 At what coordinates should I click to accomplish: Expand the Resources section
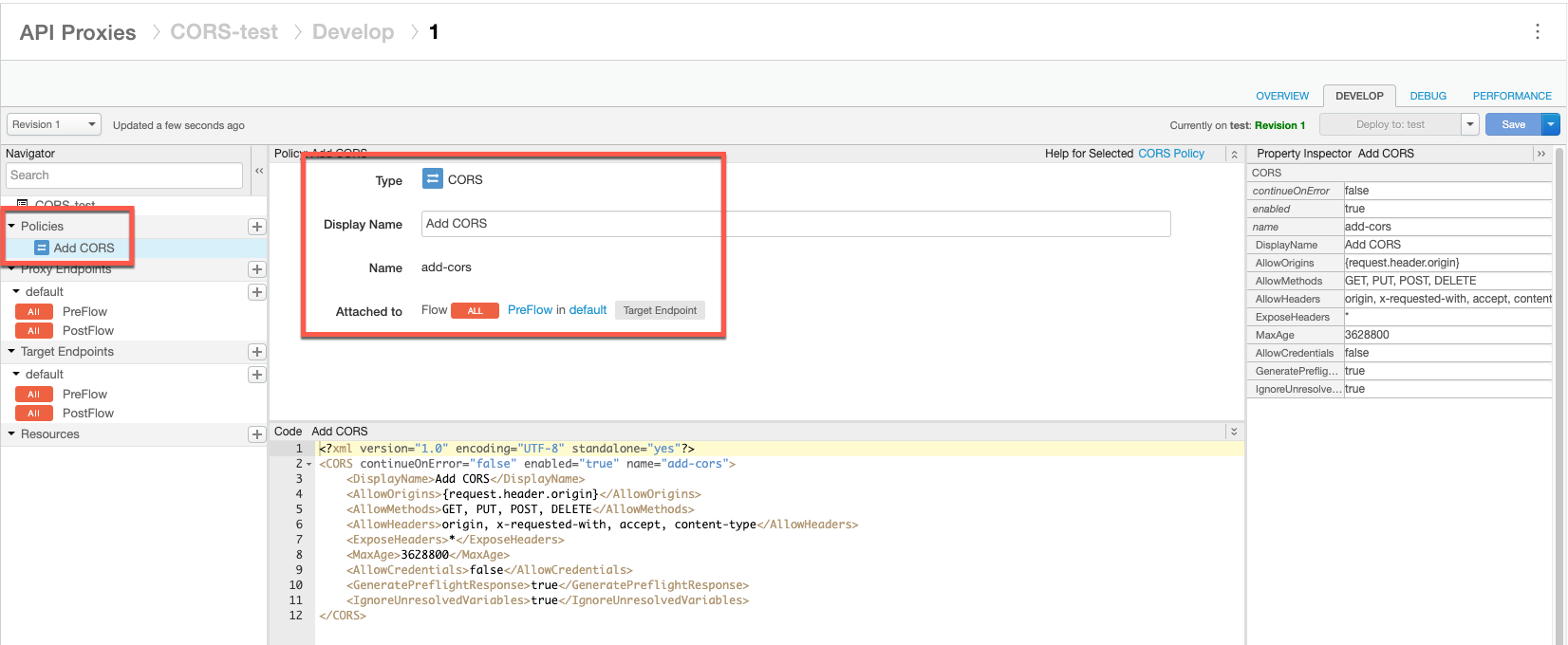point(11,433)
